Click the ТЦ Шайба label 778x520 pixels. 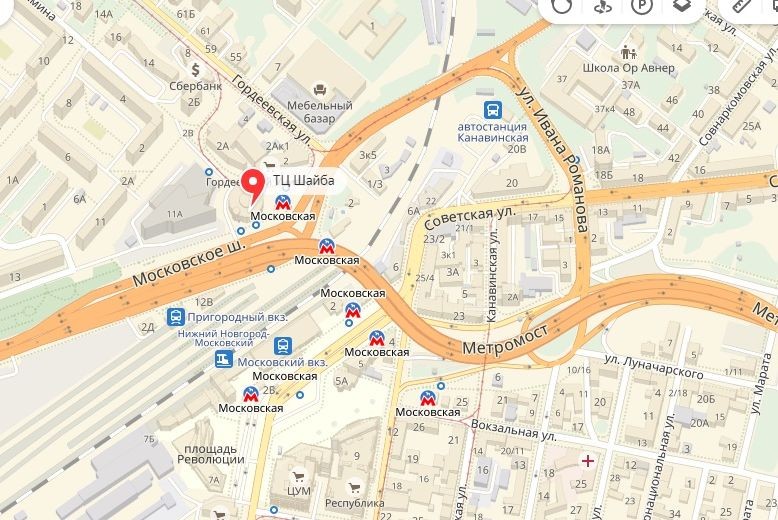[304, 181]
